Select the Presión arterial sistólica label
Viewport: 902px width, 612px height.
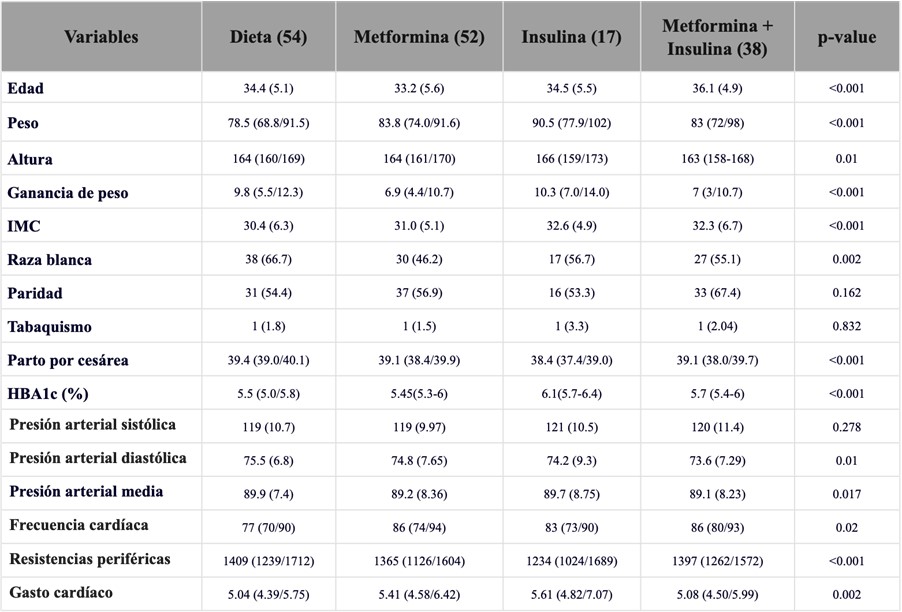(93, 424)
